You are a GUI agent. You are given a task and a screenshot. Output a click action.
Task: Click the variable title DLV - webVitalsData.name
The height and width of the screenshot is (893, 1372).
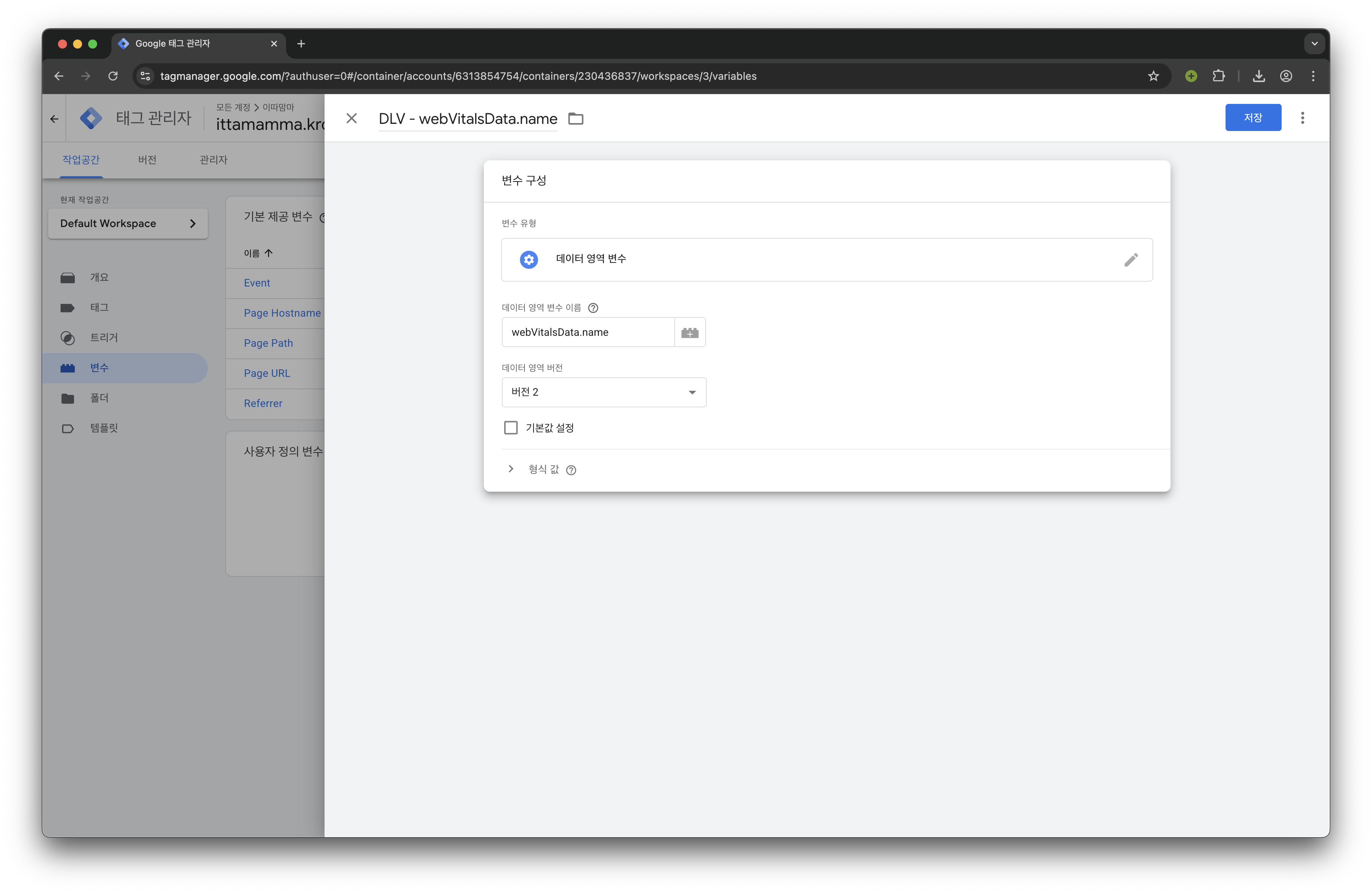point(468,119)
